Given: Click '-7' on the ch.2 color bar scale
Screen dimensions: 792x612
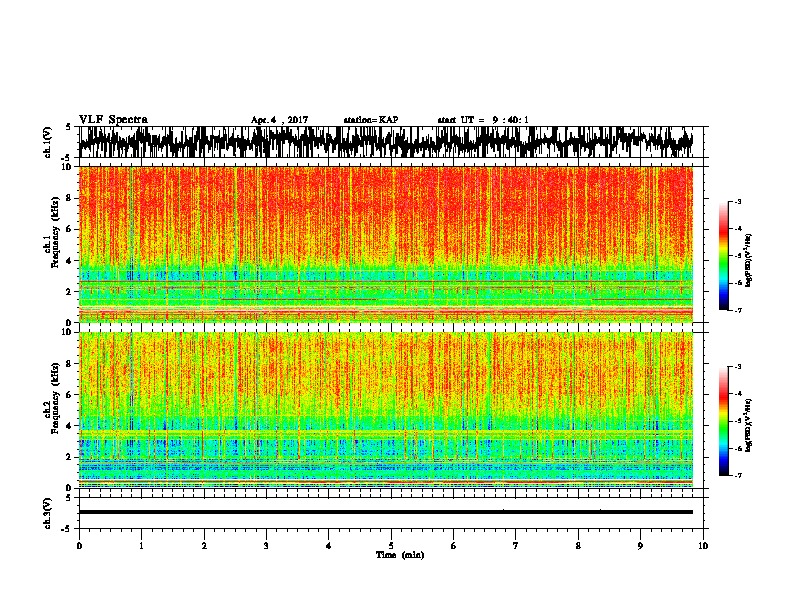Looking at the screenshot, I should (x=737, y=475).
